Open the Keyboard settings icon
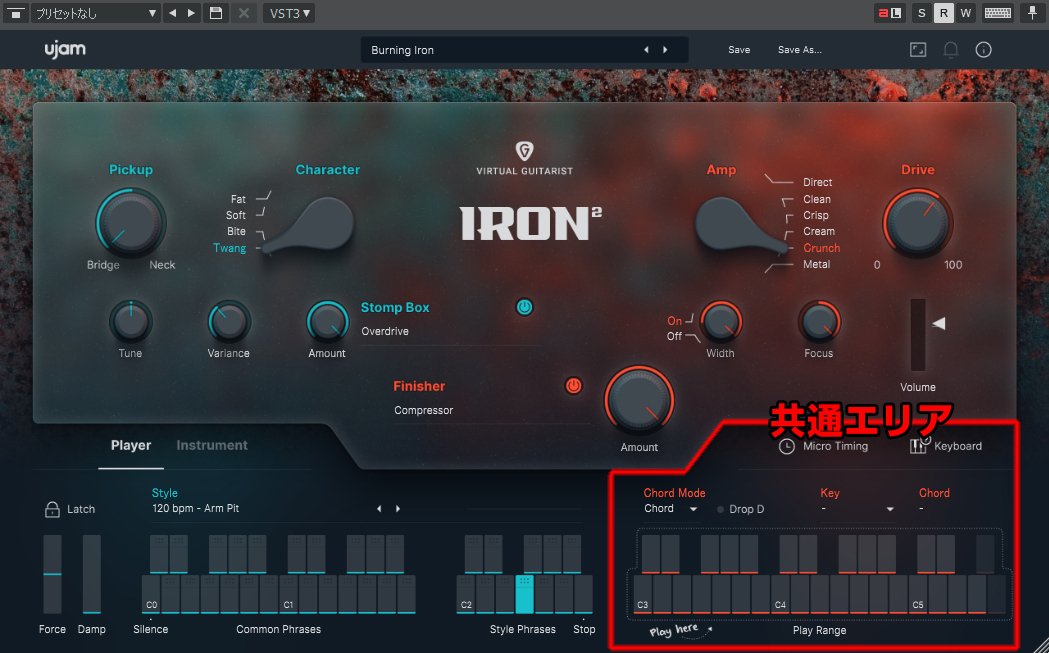Screen dimensions: 1049x653 919,444
